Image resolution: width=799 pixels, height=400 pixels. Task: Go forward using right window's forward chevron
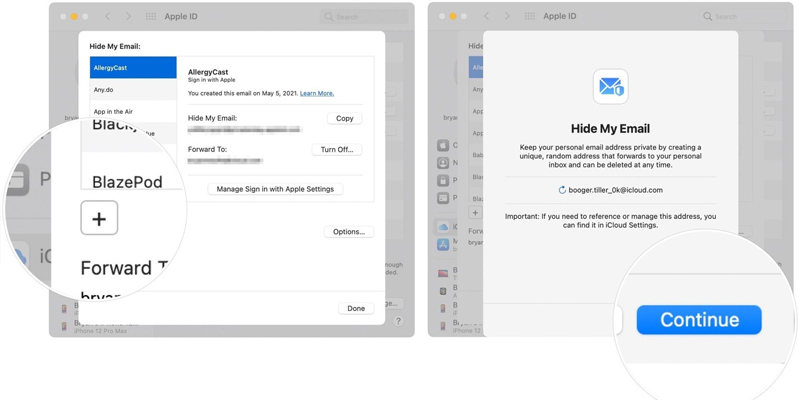tap(508, 16)
